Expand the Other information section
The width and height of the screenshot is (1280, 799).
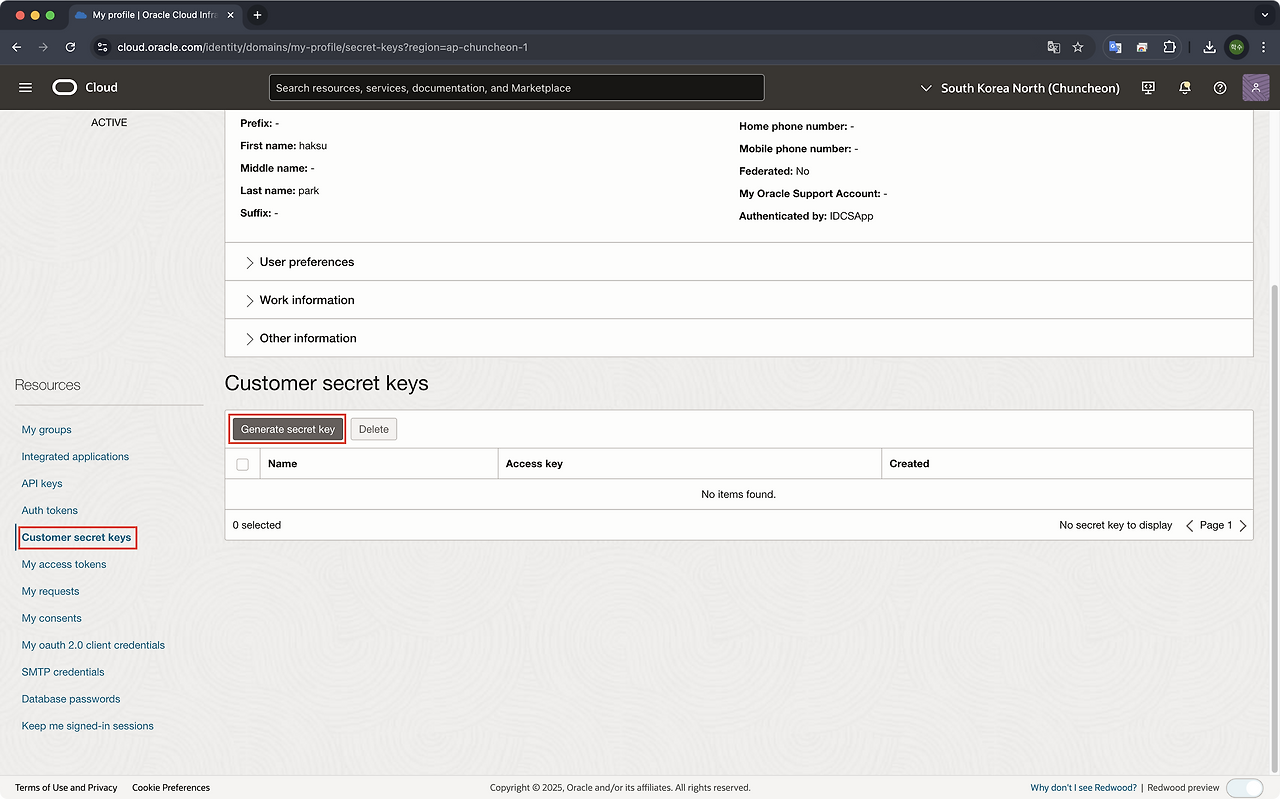point(307,338)
